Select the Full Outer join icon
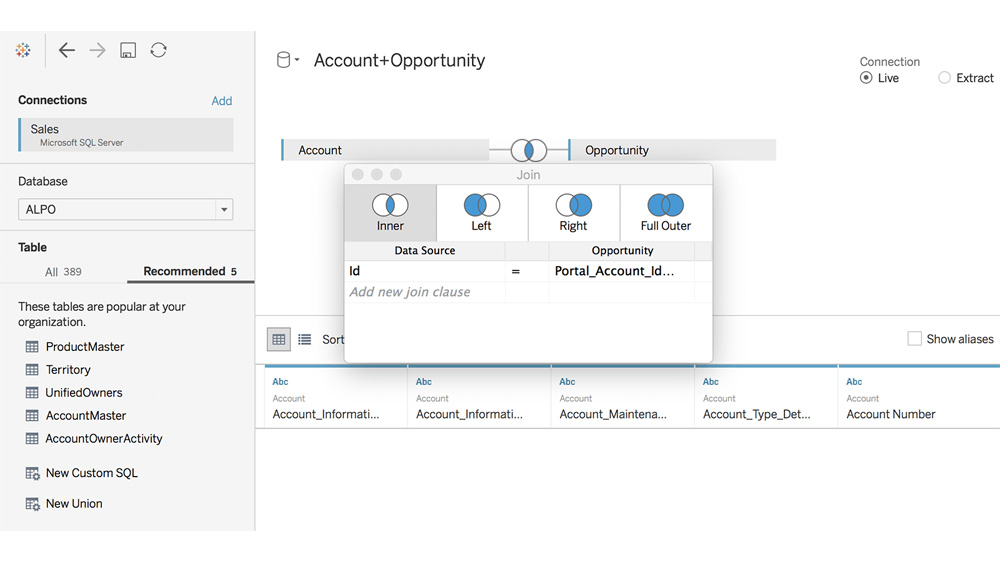 [x=665, y=212]
